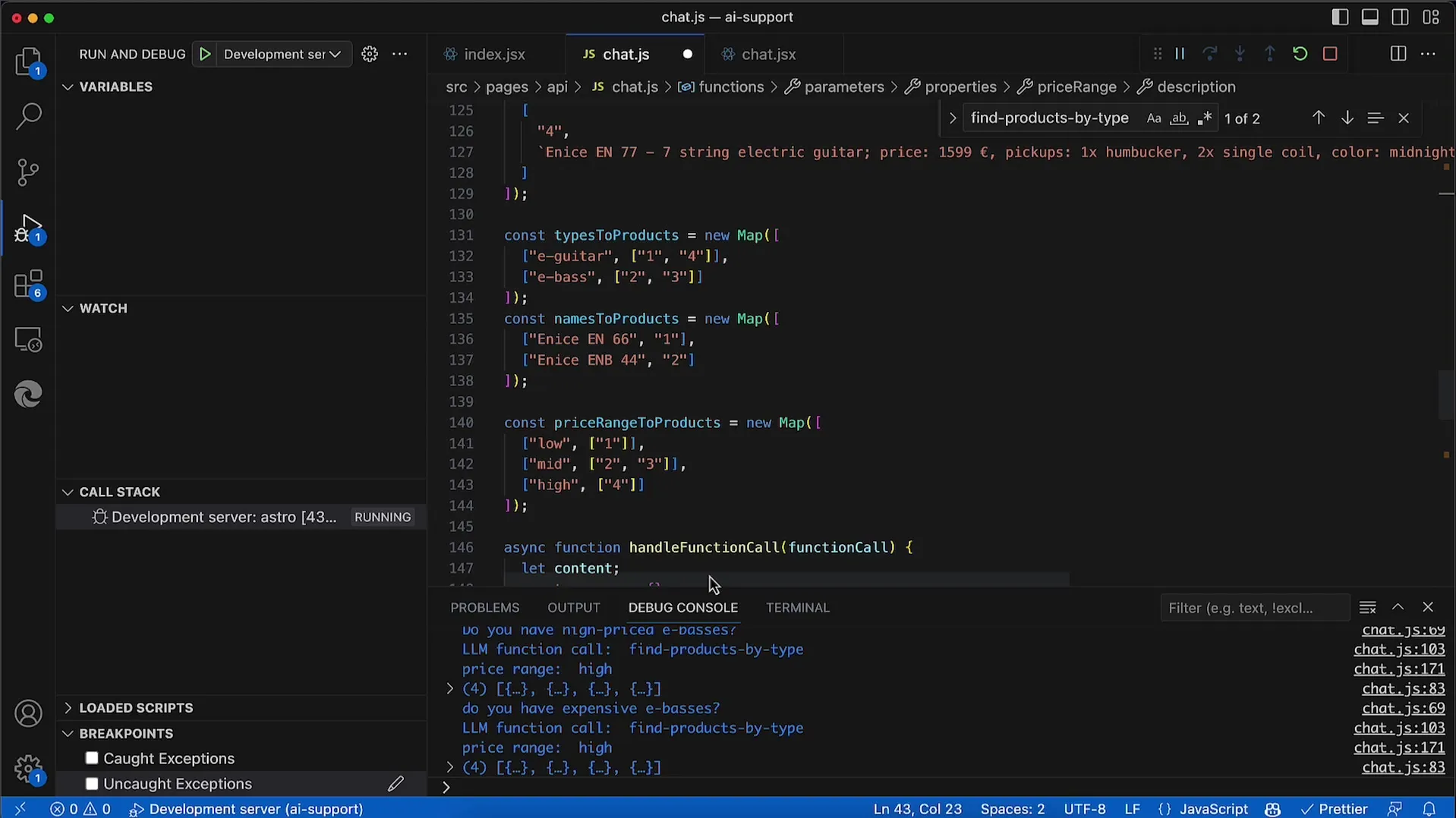Image resolution: width=1456 pixels, height=818 pixels.
Task: Click the Step Over debug button
Action: tap(1210, 54)
